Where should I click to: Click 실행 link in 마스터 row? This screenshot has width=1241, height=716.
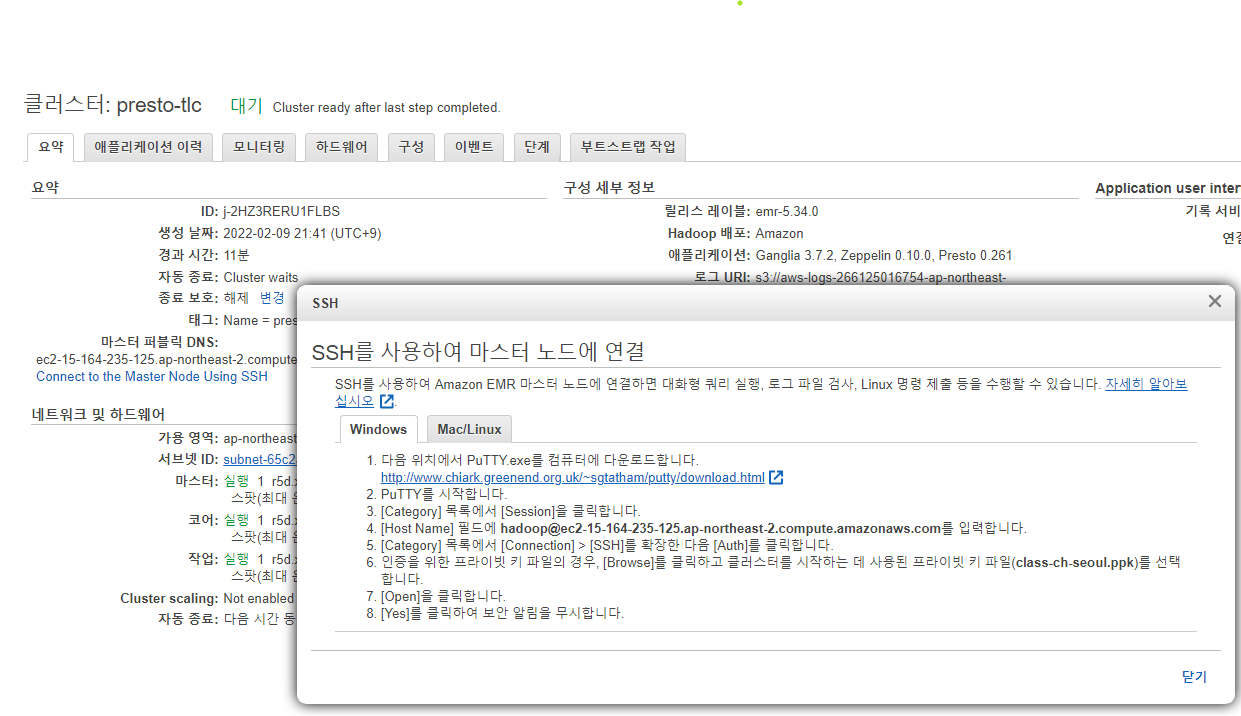(236, 481)
